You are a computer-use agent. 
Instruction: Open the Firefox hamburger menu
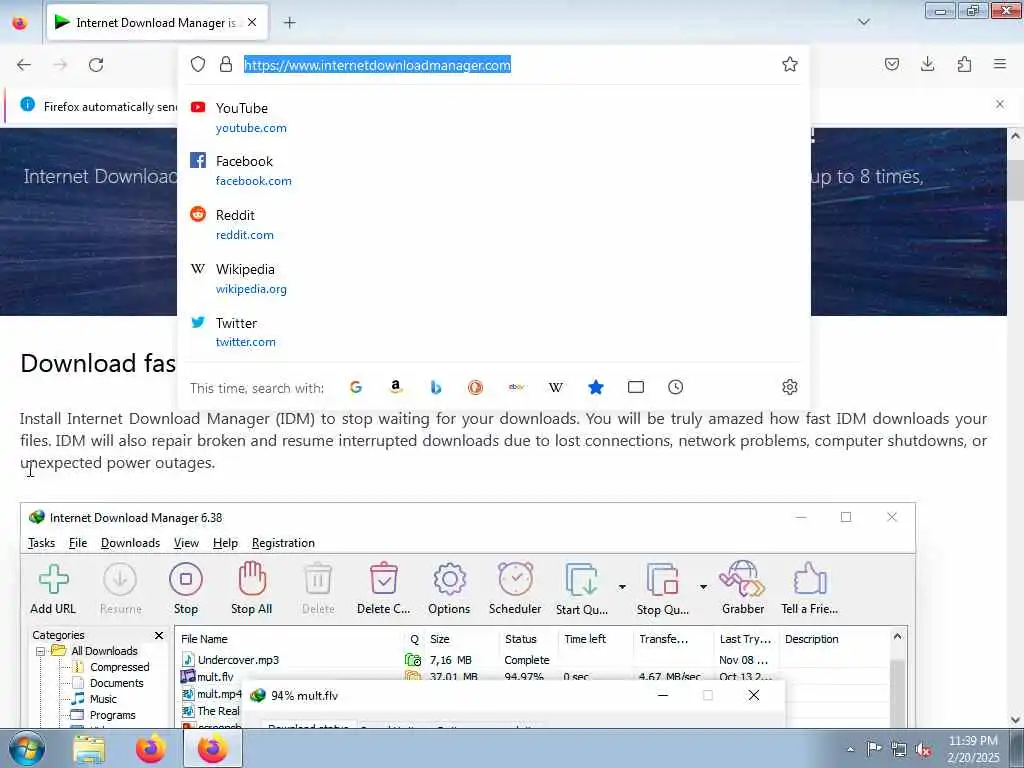[x=1000, y=64]
